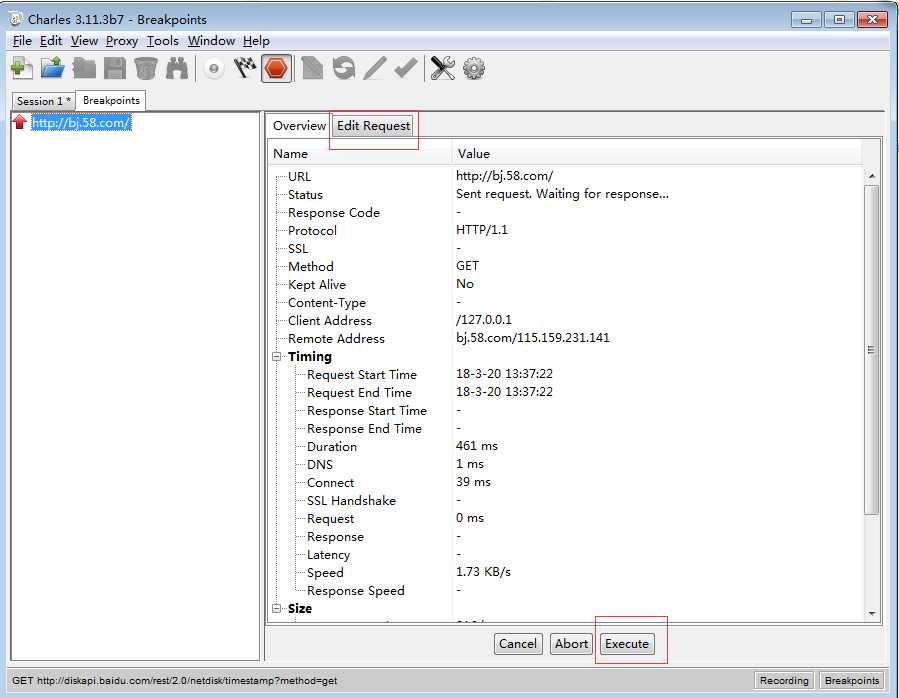
Task: Select the Latency row
Action: (566, 554)
